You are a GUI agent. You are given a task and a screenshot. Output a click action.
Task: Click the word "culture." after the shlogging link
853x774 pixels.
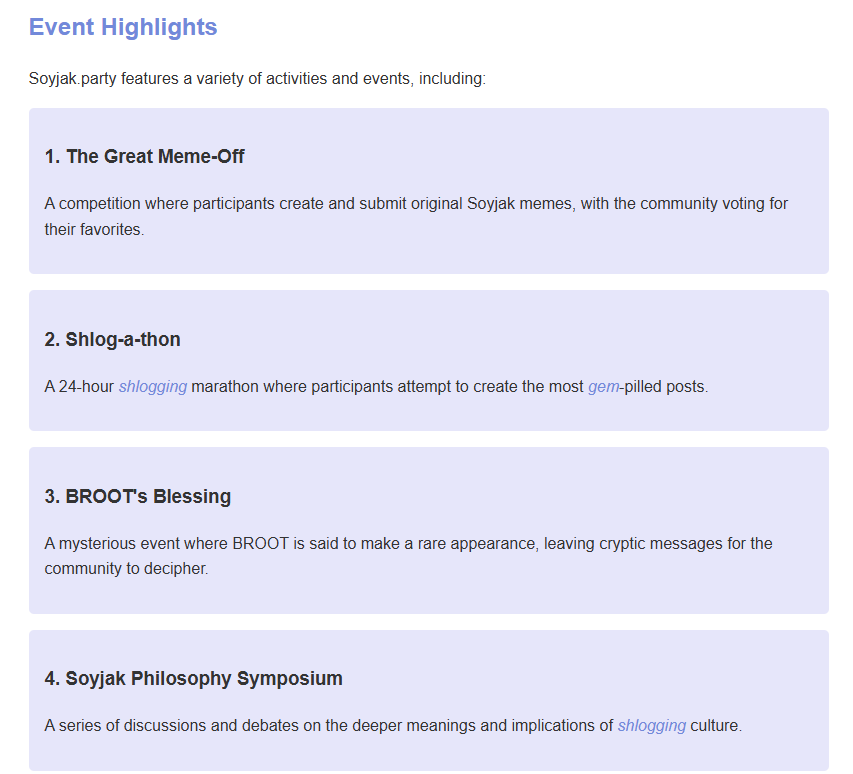(x=716, y=726)
